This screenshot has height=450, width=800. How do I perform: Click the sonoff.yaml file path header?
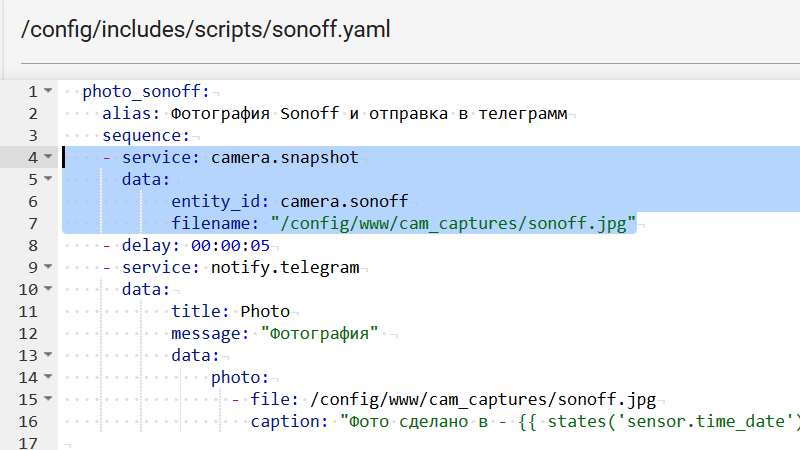[206, 29]
